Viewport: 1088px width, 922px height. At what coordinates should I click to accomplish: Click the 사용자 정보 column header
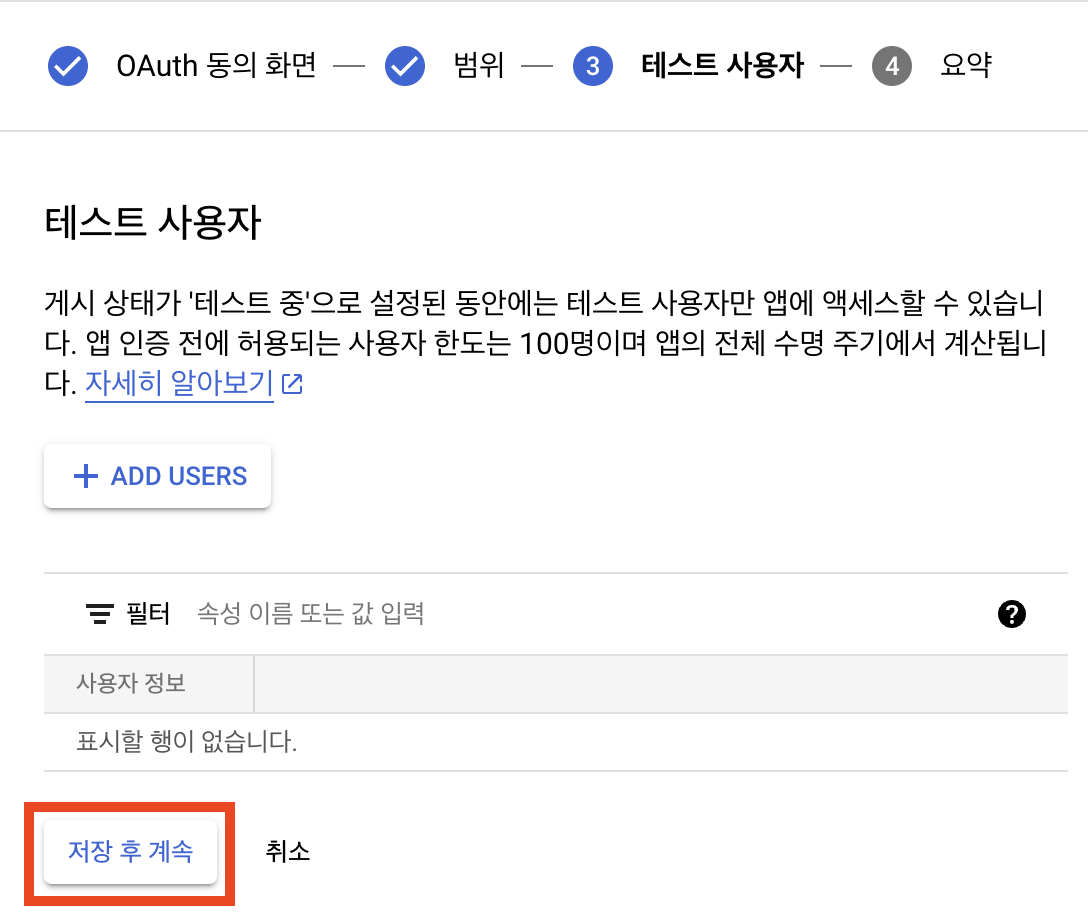131,684
